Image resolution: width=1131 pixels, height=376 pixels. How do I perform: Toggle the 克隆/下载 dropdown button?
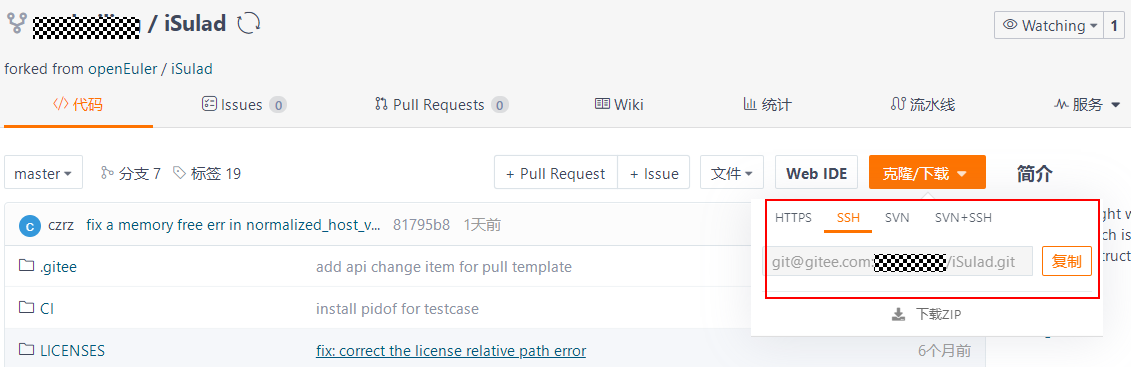927,173
